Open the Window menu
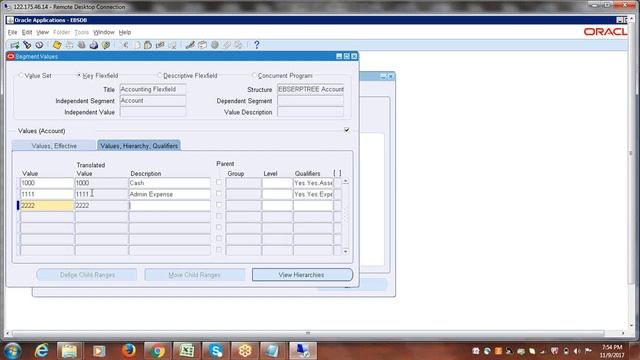Viewport: 640px width, 360px height. click(104, 32)
